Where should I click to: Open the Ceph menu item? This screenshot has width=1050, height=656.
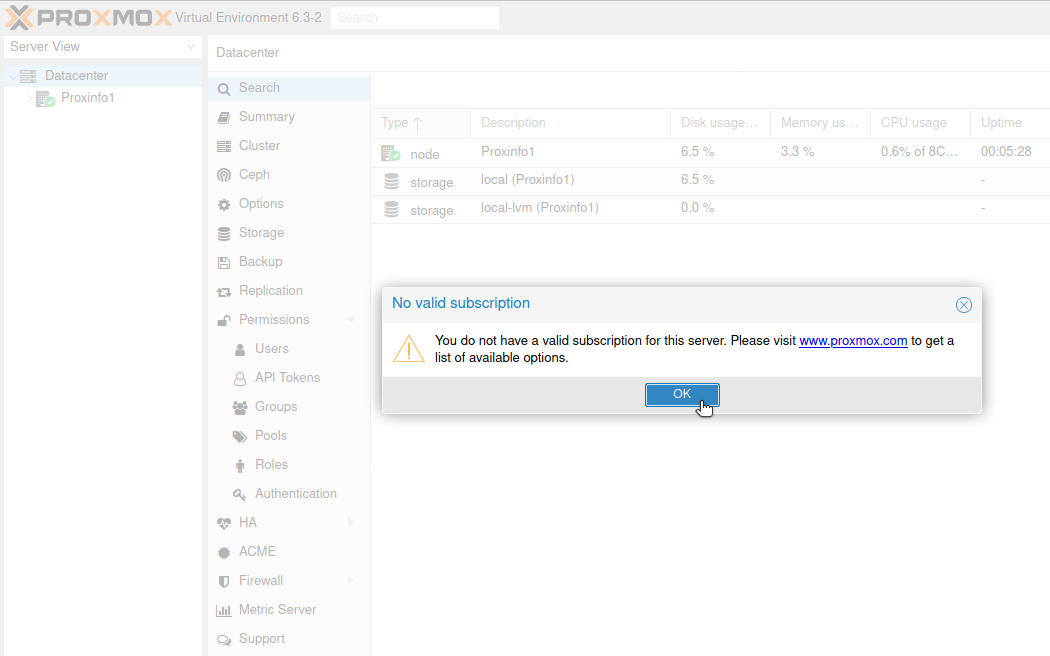[x=254, y=175]
